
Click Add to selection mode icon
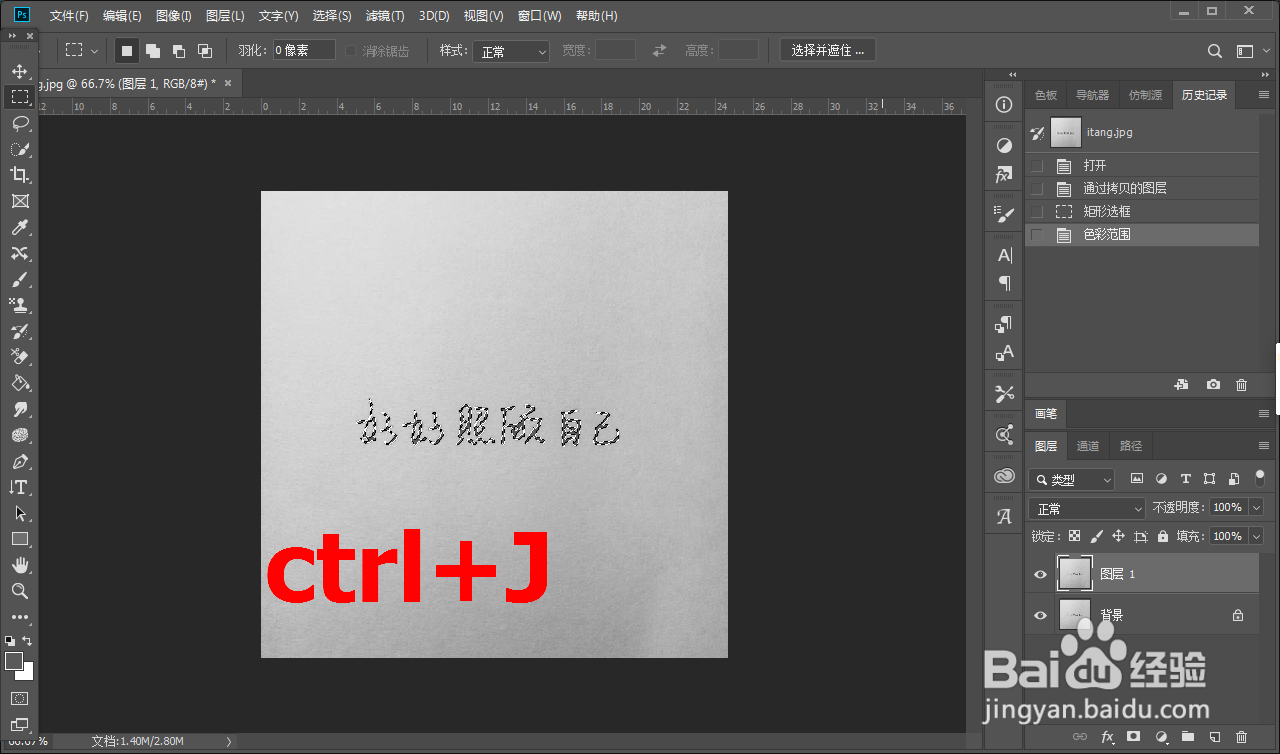pyautogui.click(x=153, y=50)
